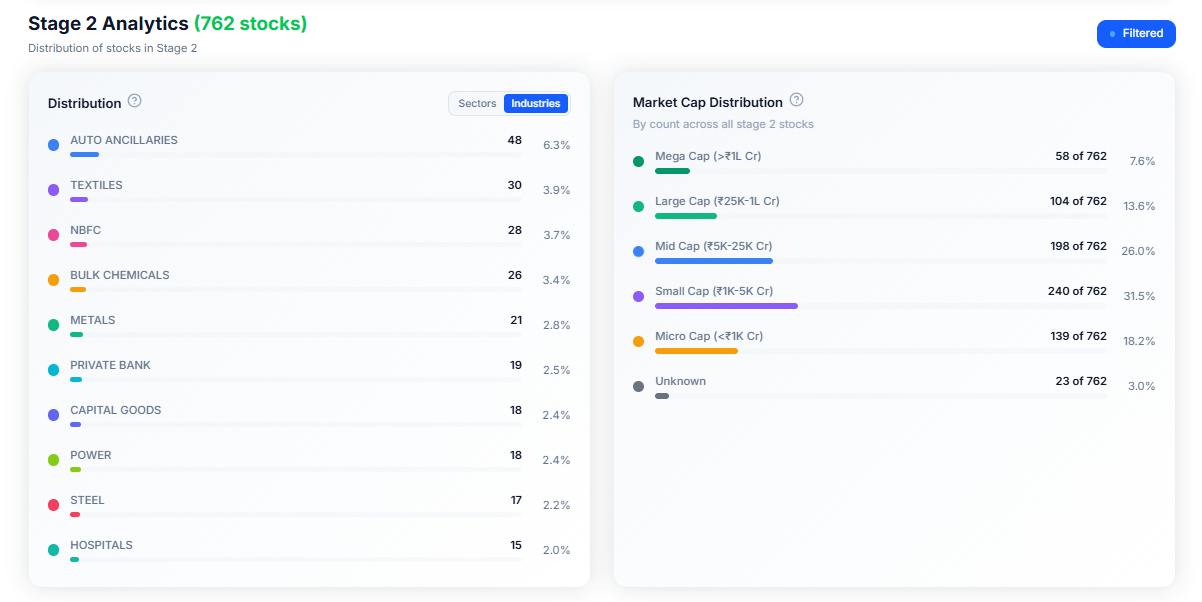Image resolution: width=1202 pixels, height=602 pixels.
Task: Click the AUTO ANCILLARIES count 48
Action: tap(514, 140)
